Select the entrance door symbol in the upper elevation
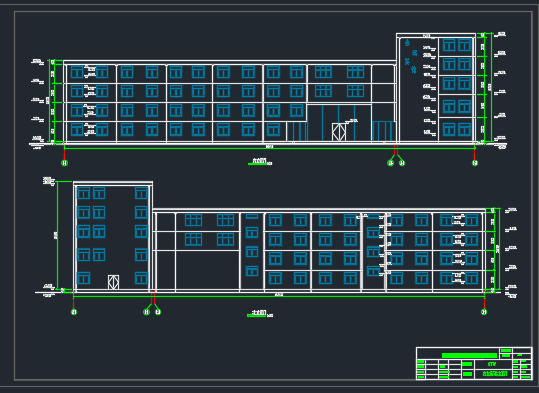This screenshot has width=539, height=393. [339, 132]
